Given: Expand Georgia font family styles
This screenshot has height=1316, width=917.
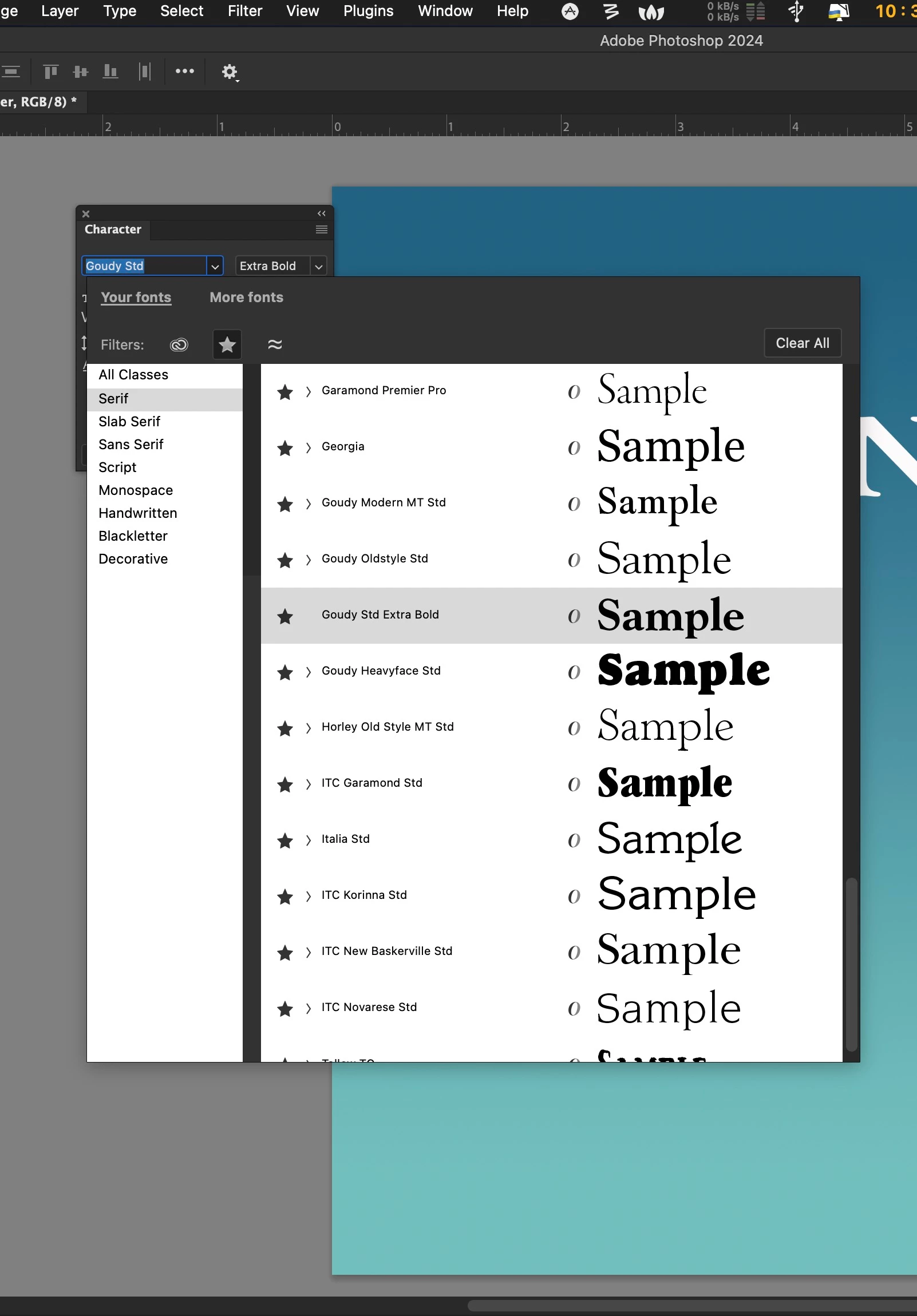Looking at the screenshot, I should click(309, 447).
